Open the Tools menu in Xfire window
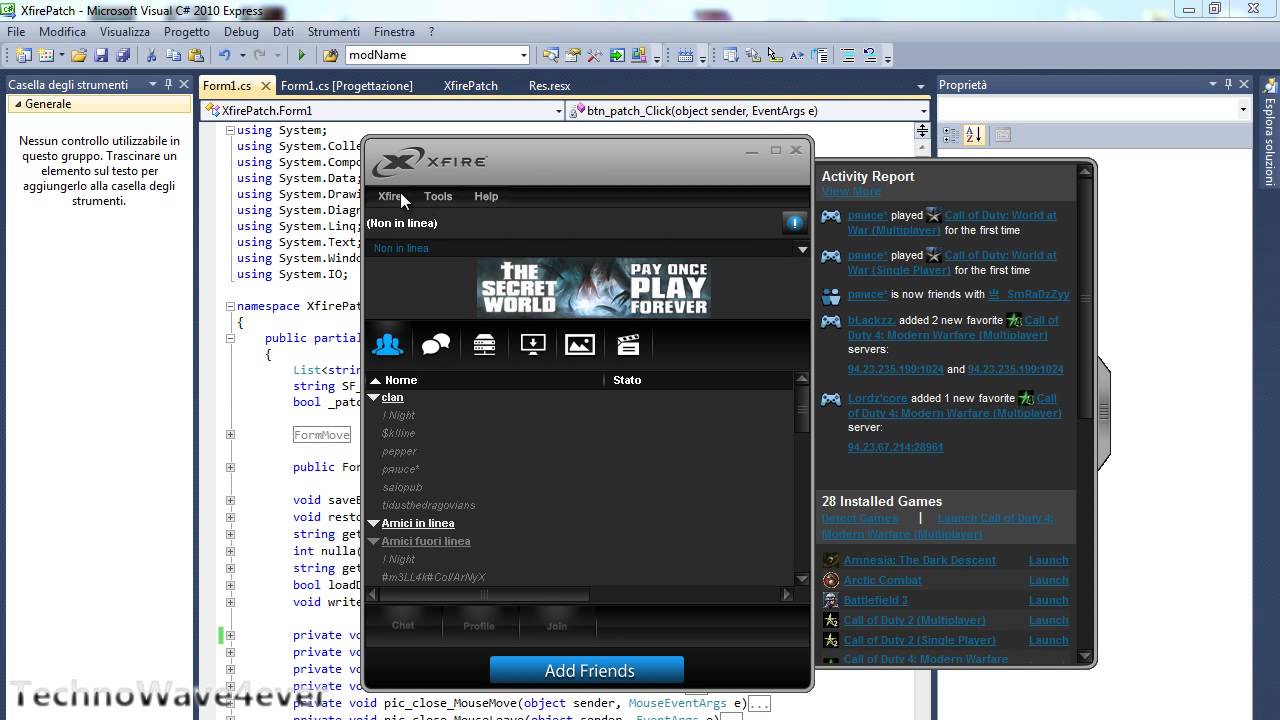Image resolution: width=1280 pixels, height=720 pixels. pos(438,196)
